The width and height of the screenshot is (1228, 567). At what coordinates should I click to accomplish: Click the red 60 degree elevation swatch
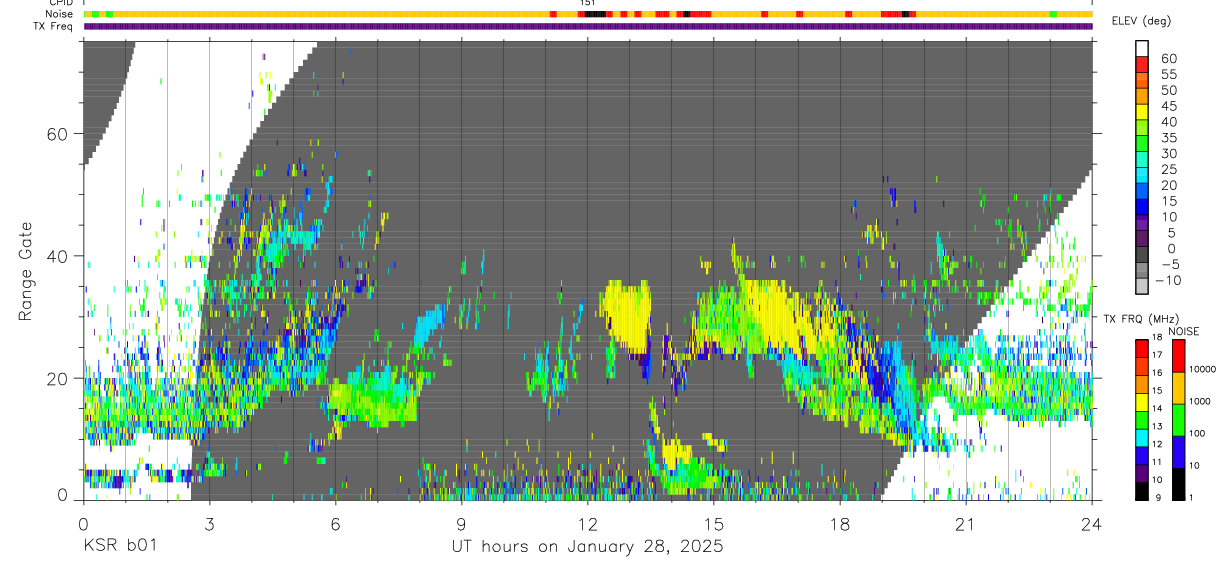tap(1143, 65)
